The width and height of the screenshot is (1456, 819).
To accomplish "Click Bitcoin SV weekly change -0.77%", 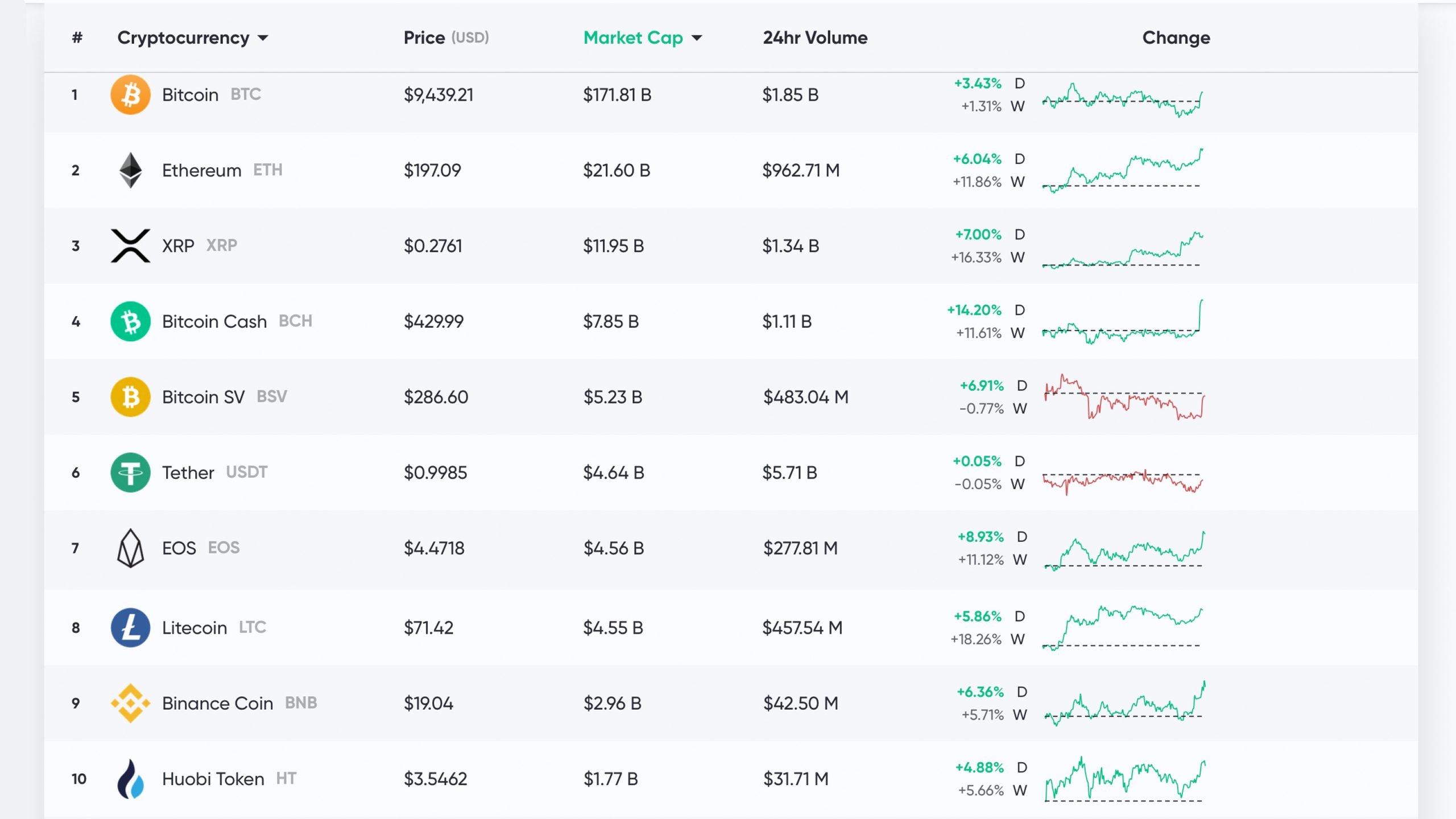I will [981, 408].
